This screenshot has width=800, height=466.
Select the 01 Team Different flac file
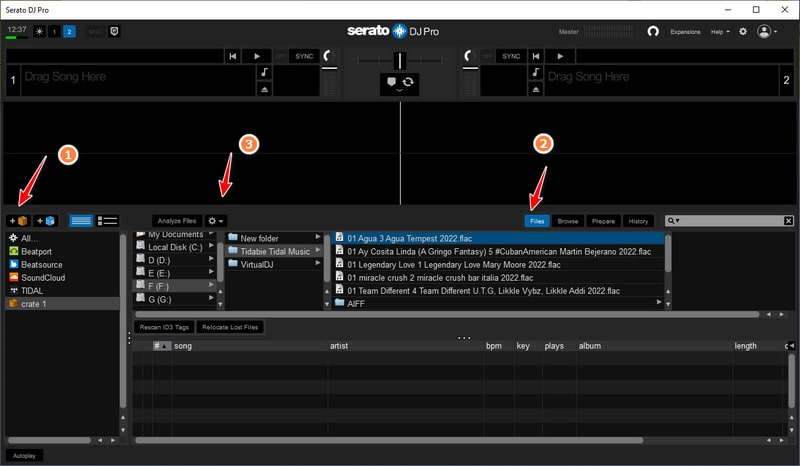498,291
